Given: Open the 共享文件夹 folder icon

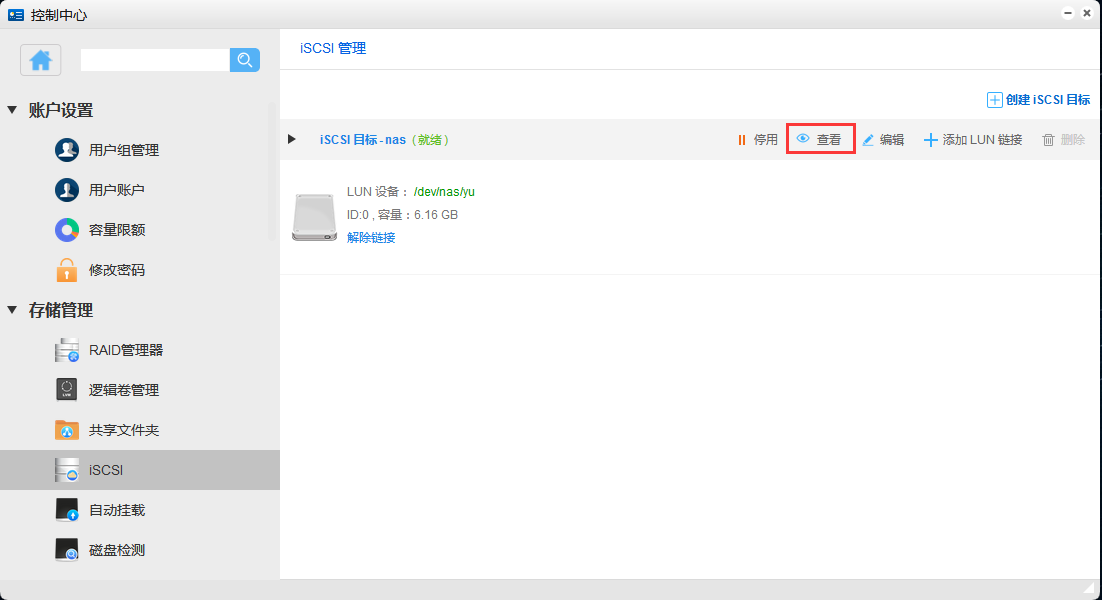Looking at the screenshot, I should 67,429.
